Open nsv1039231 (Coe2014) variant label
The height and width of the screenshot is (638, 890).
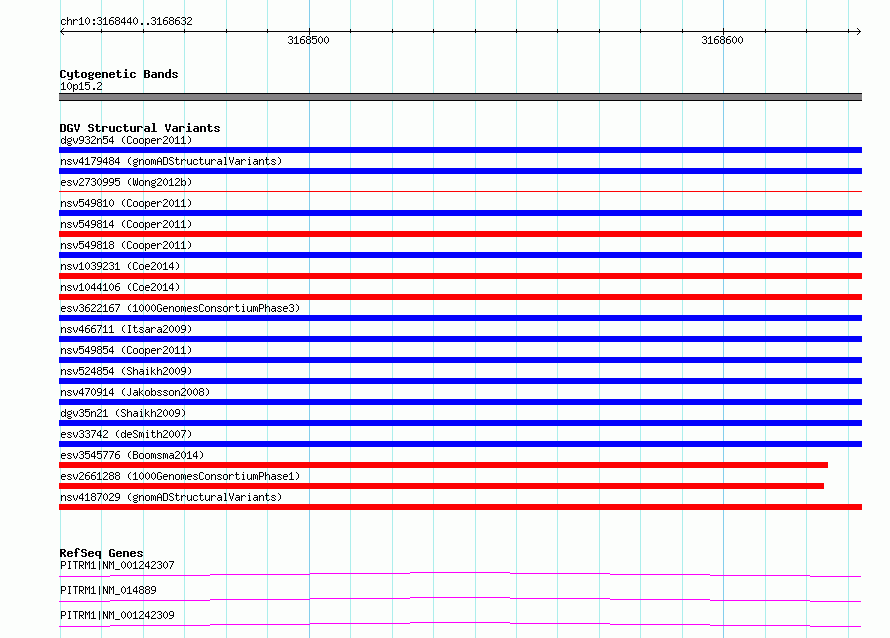pos(120,266)
